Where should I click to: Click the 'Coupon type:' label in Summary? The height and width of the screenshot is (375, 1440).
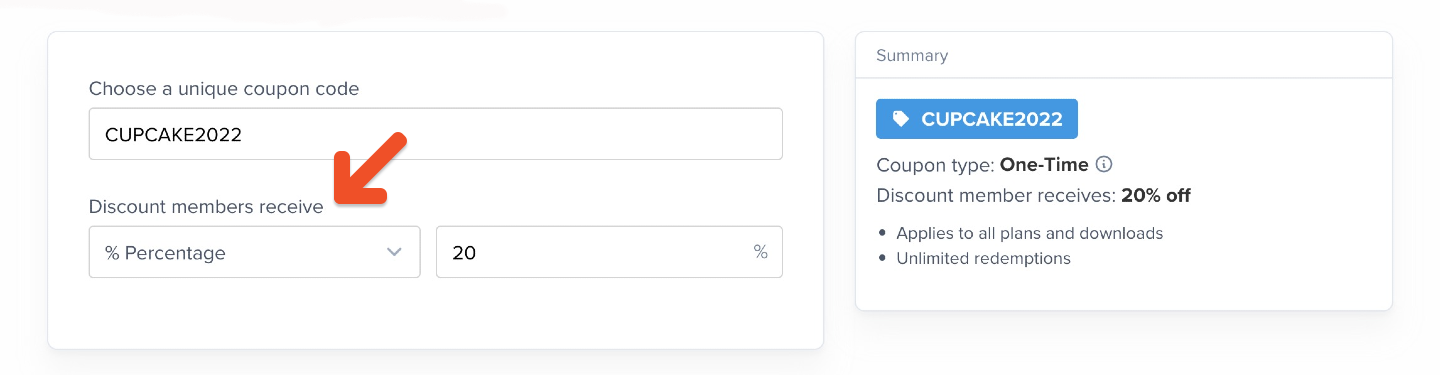935,165
